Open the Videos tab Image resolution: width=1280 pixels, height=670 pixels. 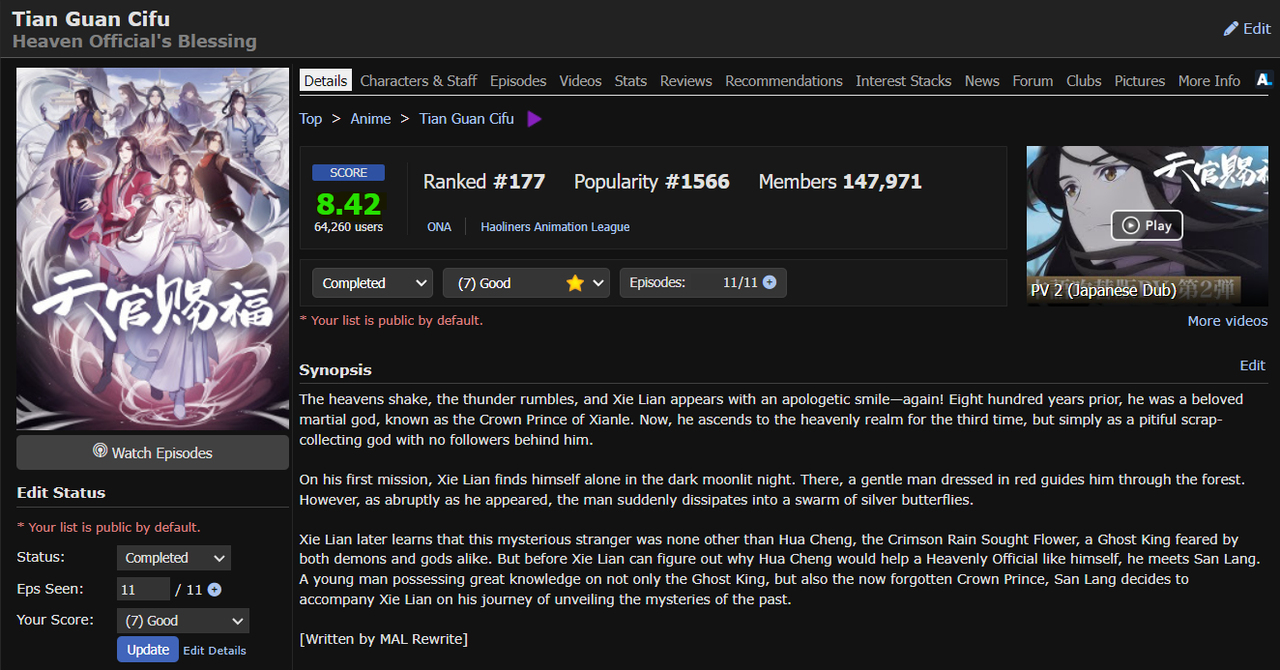click(x=581, y=81)
